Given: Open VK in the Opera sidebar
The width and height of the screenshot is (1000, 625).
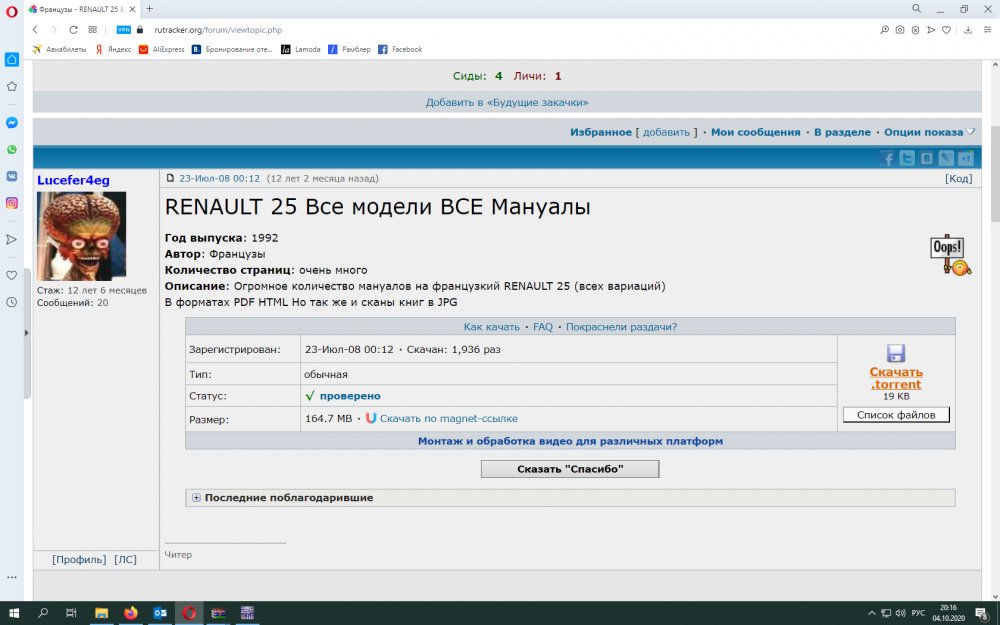Looking at the screenshot, I should (x=11, y=176).
